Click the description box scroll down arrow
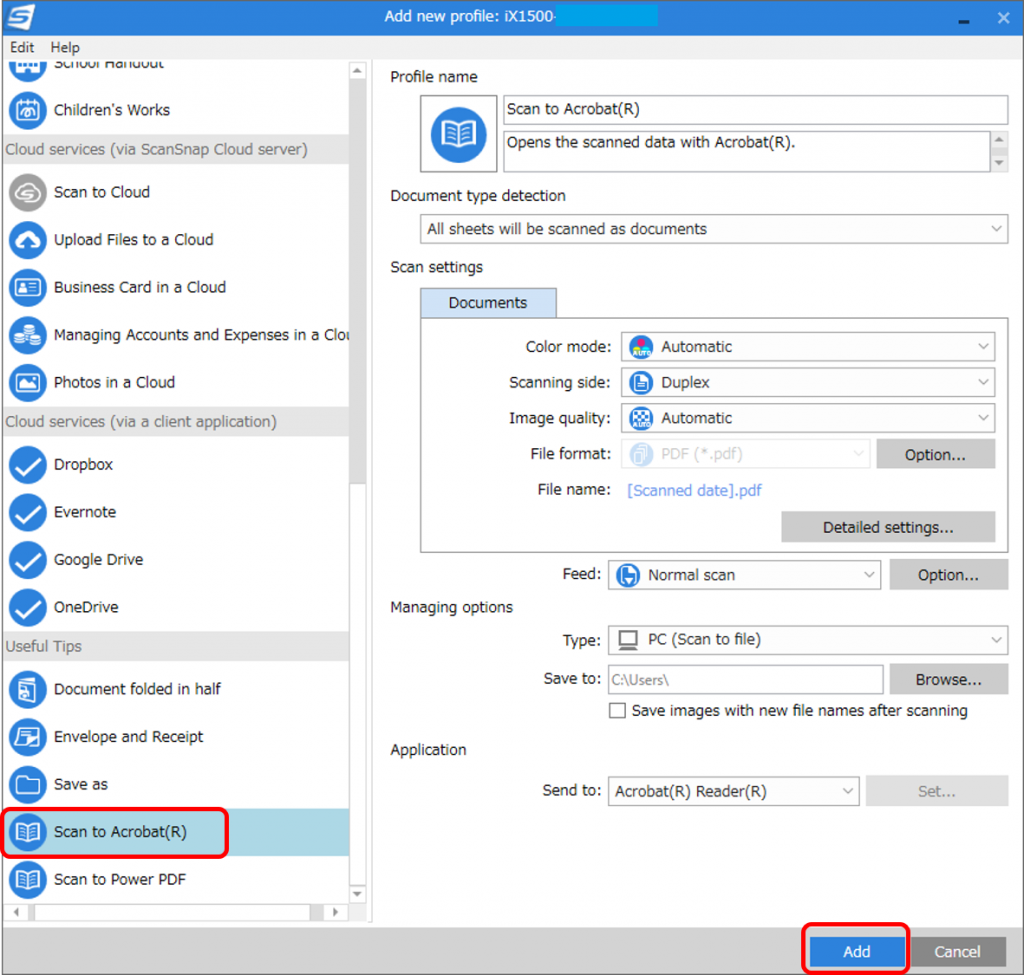The height and width of the screenshot is (975, 1024). click(x=999, y=163)
